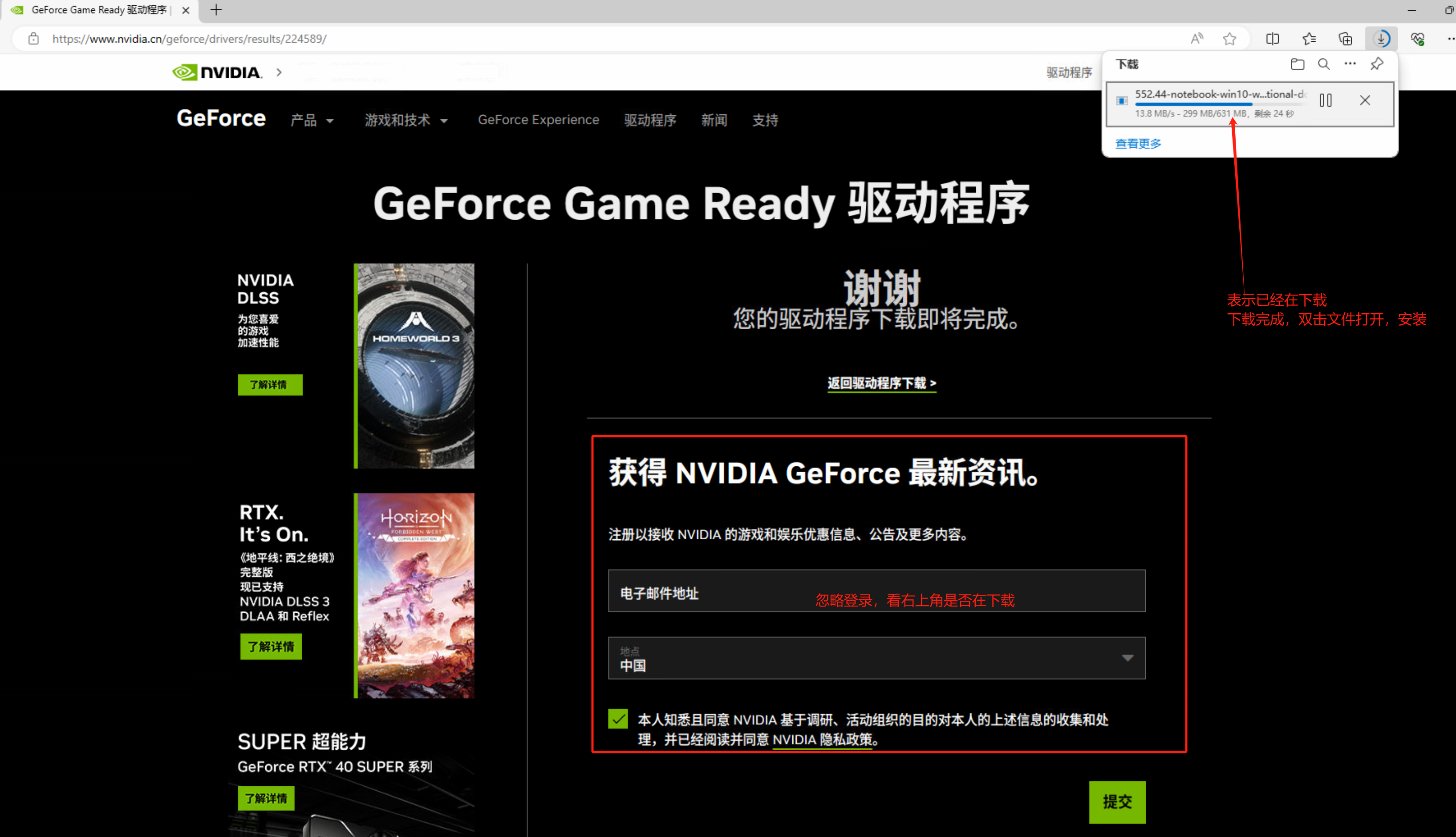
Task: Follow the 返回驱动程序下载 link
Action: point(882,384)
